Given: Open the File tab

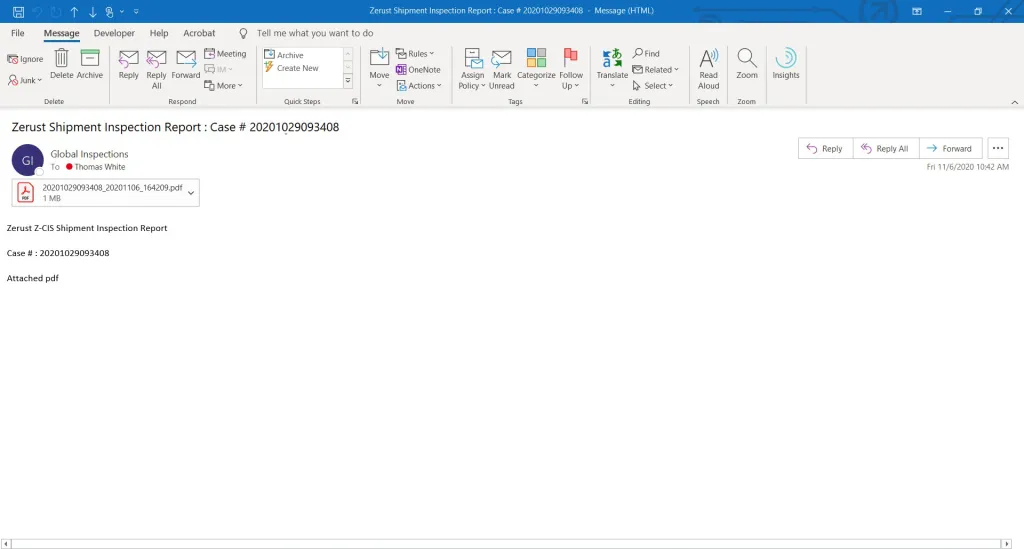Looking at the screenshot, I should click(18, 33).
